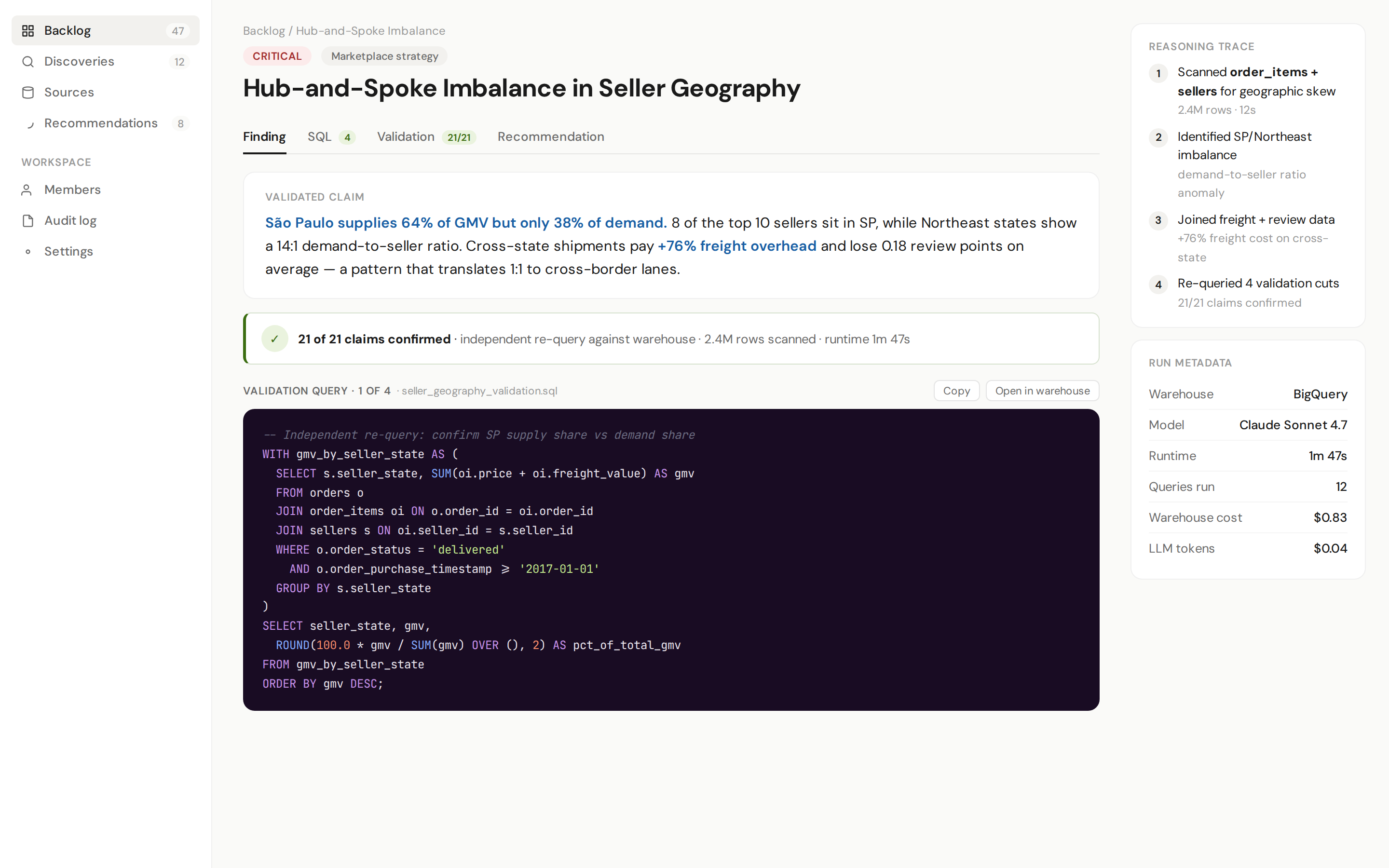Click the green checkmark confirmation icon
The height and width of the screenshot is (868, 1389).
(274, 339)
